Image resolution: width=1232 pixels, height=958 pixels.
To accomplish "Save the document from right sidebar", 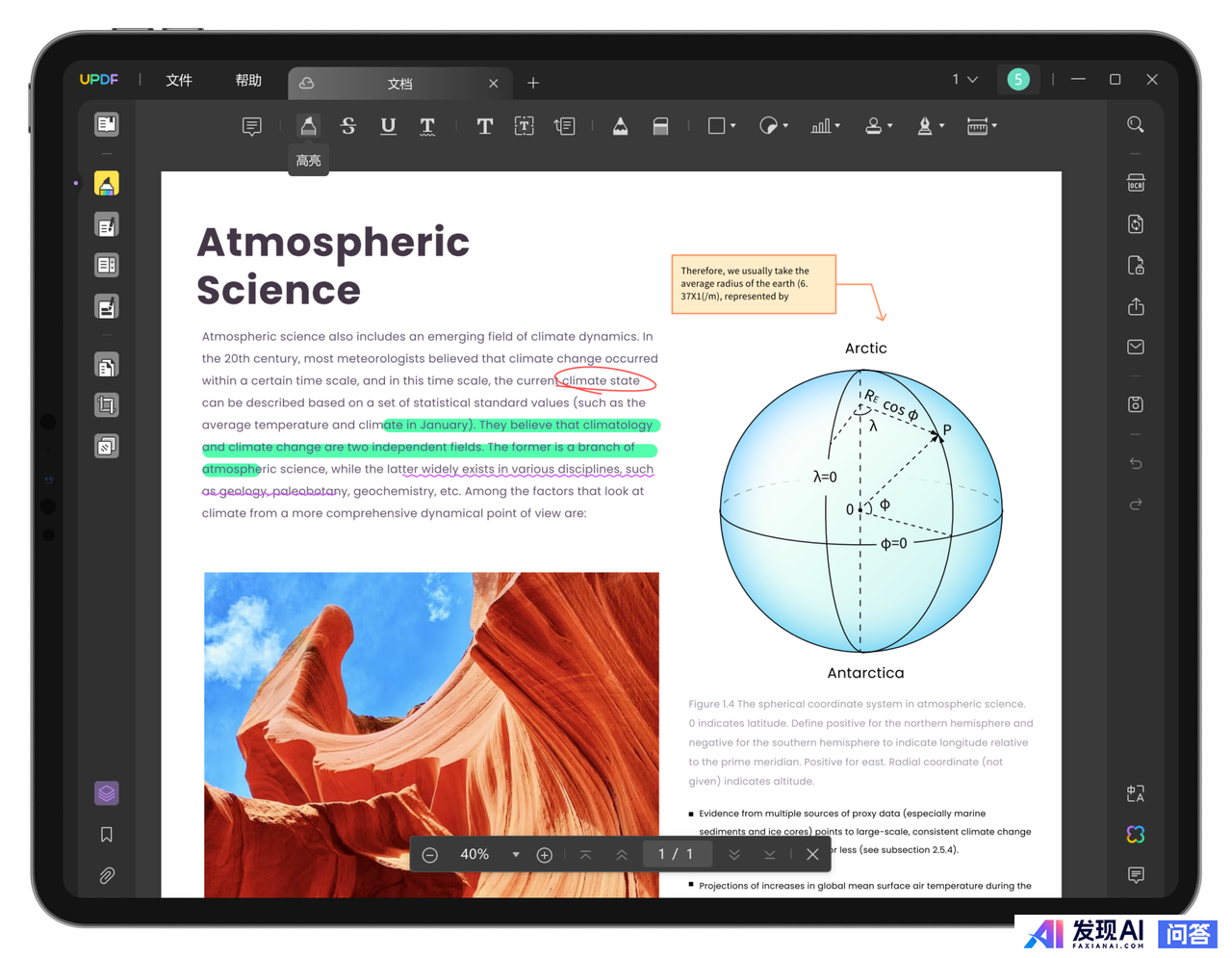I will 1136,404.
